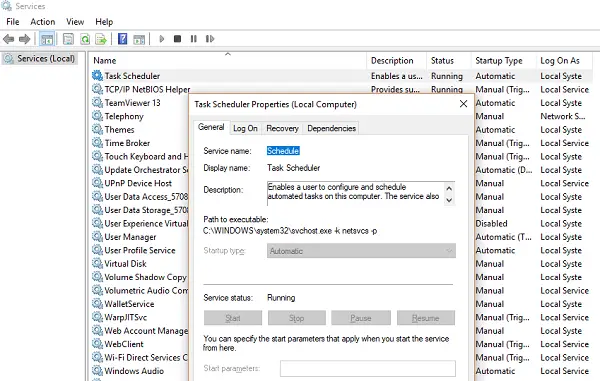Click the gear icon beside TeamViewer 13
600x381 pixels.
click(98, 102)
